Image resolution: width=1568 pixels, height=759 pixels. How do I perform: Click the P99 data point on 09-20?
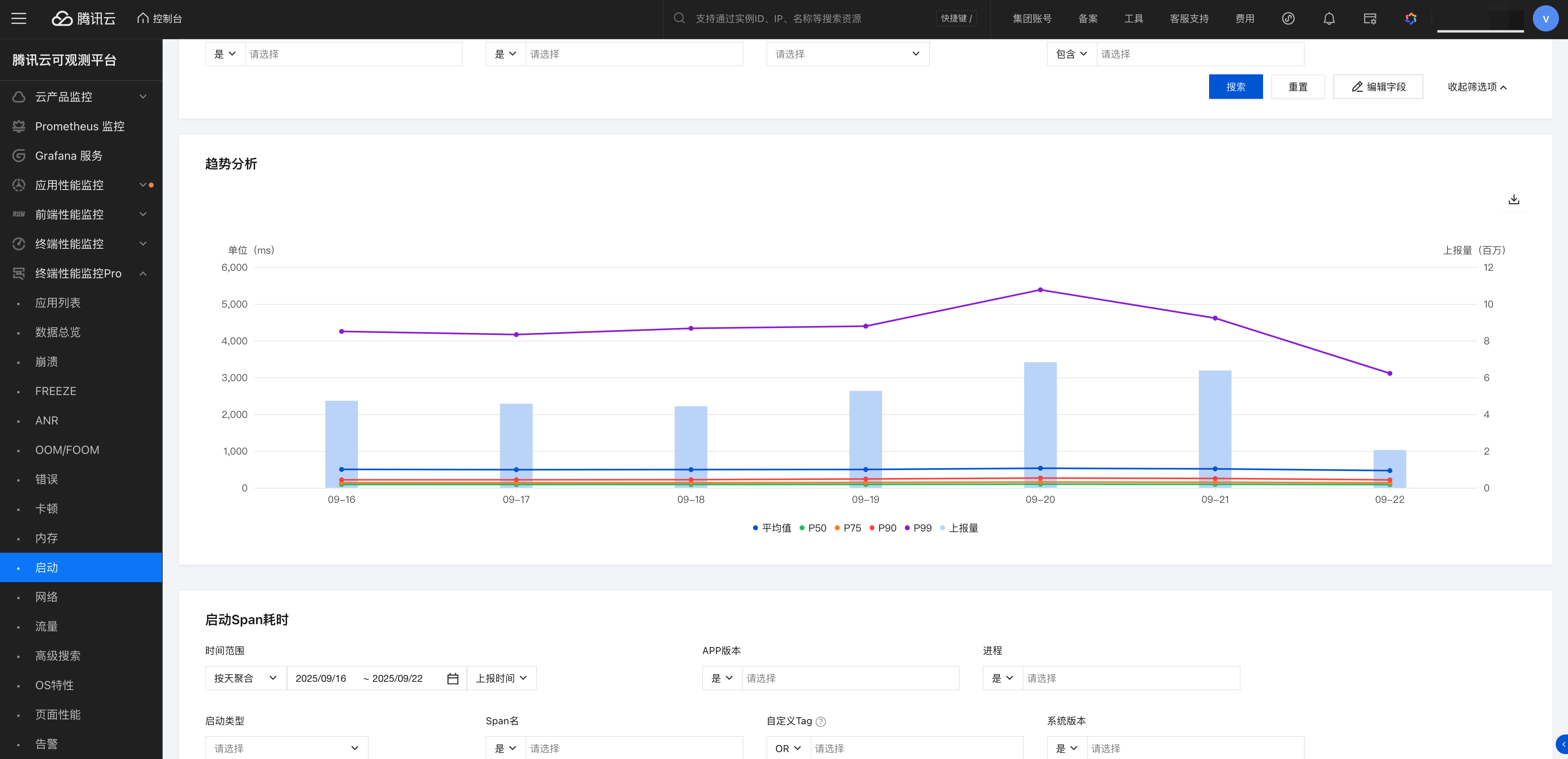(1040, 290)
